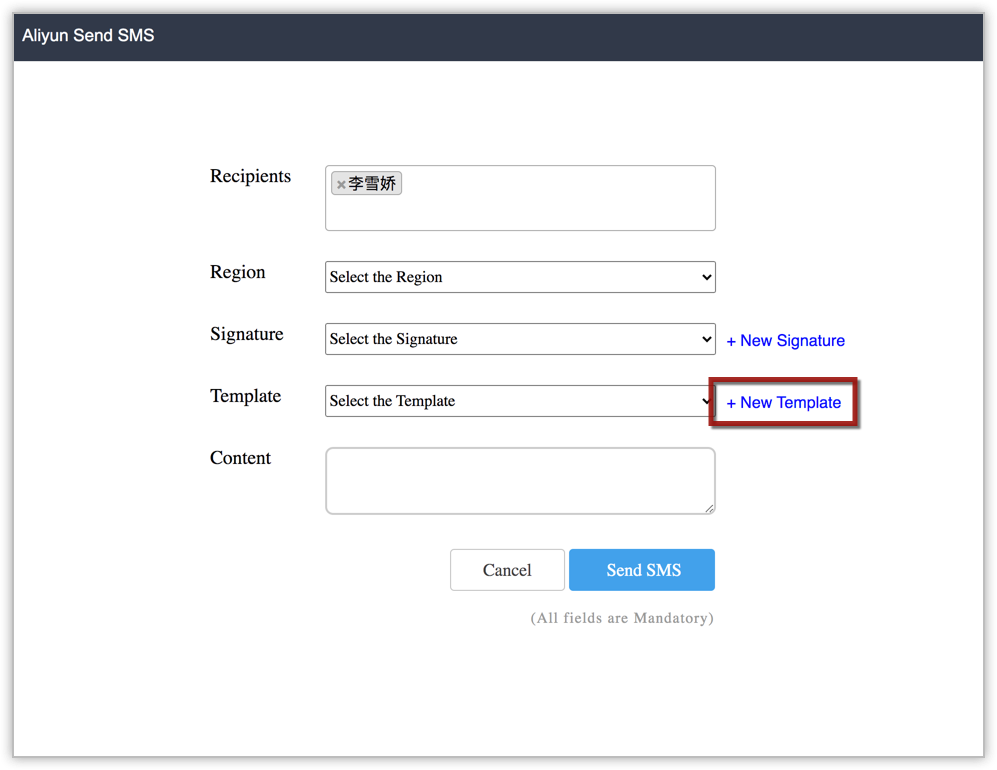Click the Region label
Screen dimensions: 997x770
pos(238,272)
